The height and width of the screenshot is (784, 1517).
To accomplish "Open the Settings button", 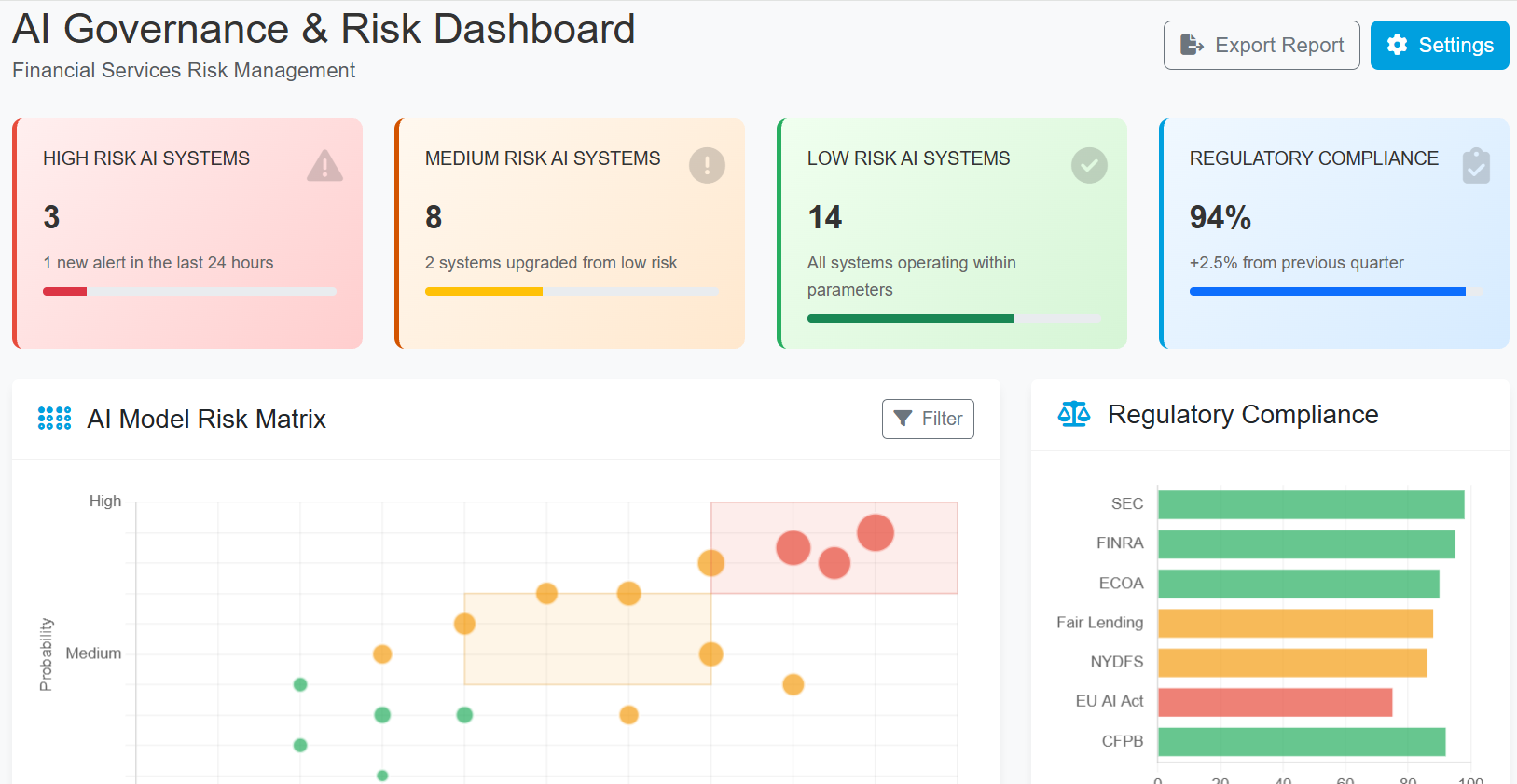I will [x=1440, y=45].
